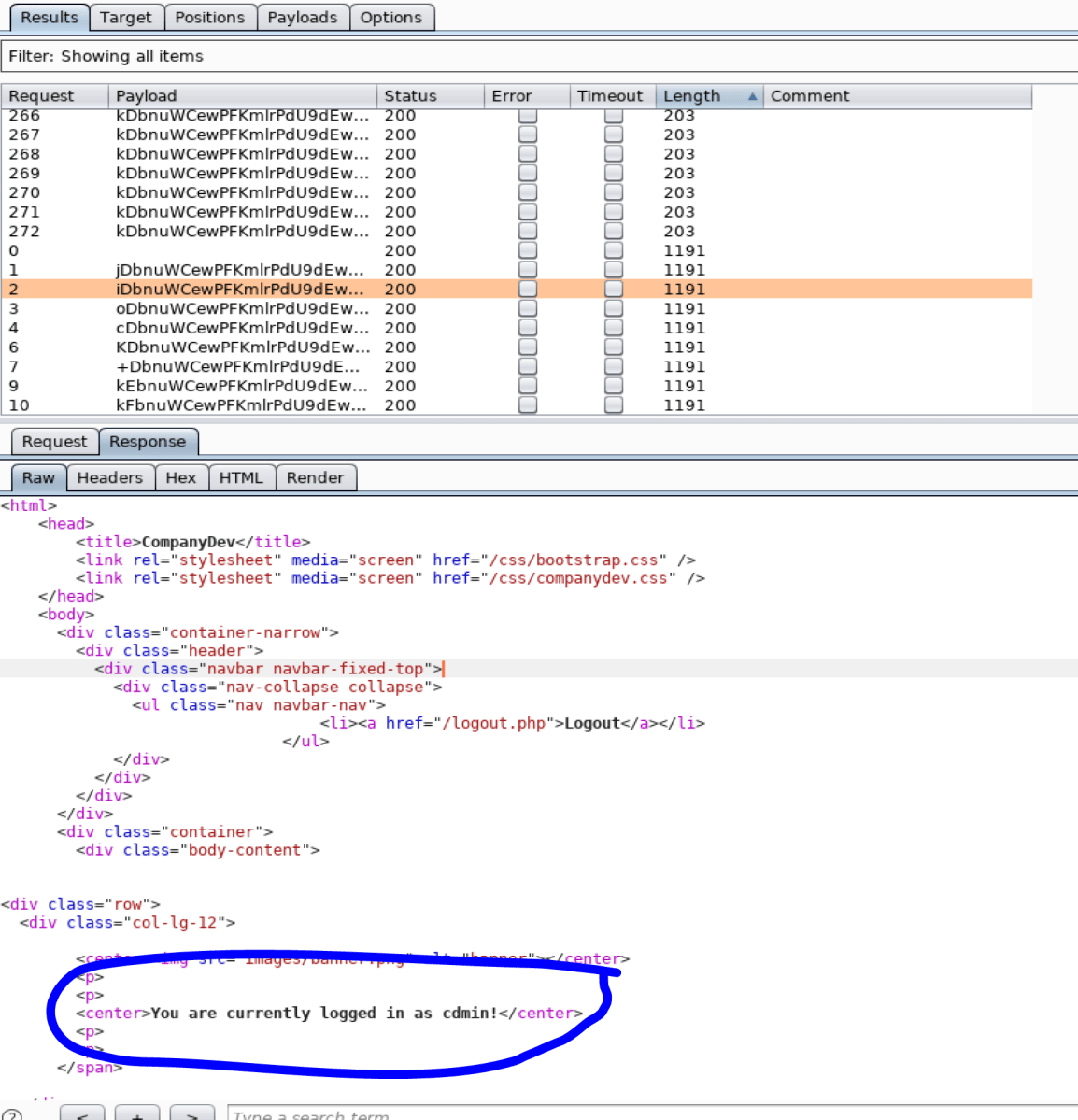Screen dimensions: 1078x1120
Task: Select the Headers response view
Action: 110,477
